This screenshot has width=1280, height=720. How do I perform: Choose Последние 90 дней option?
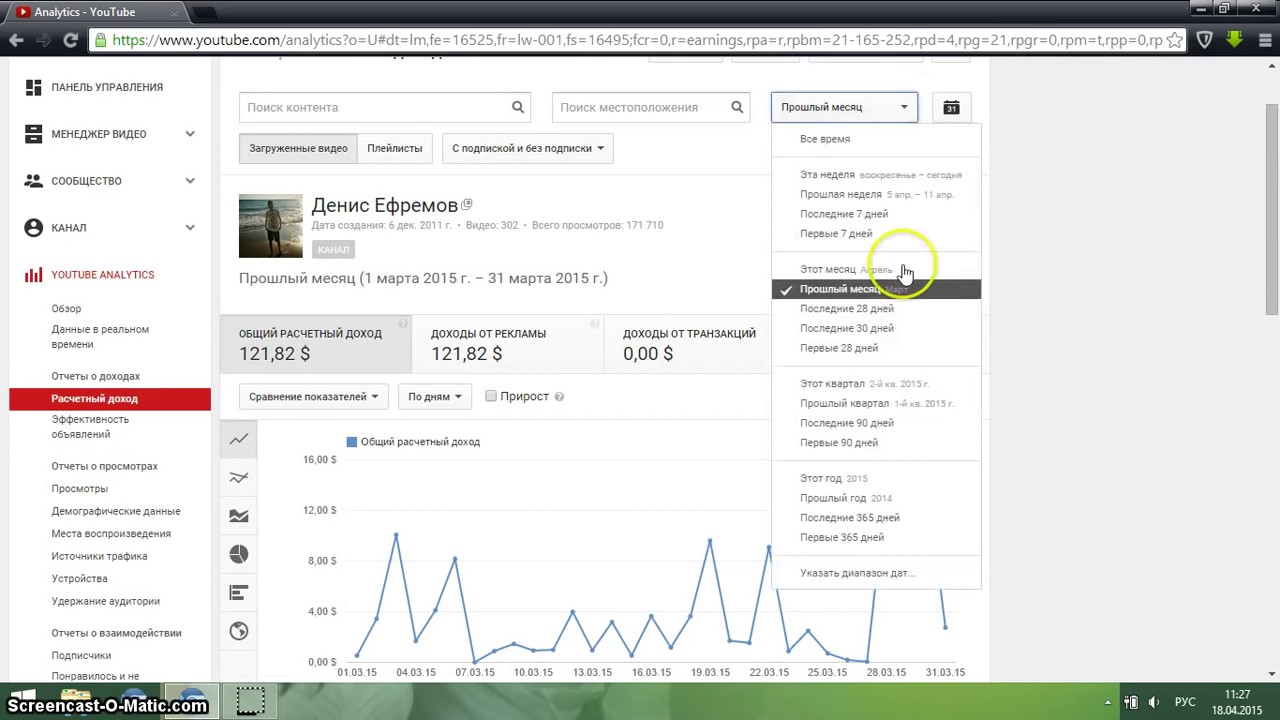click(847, 423)
